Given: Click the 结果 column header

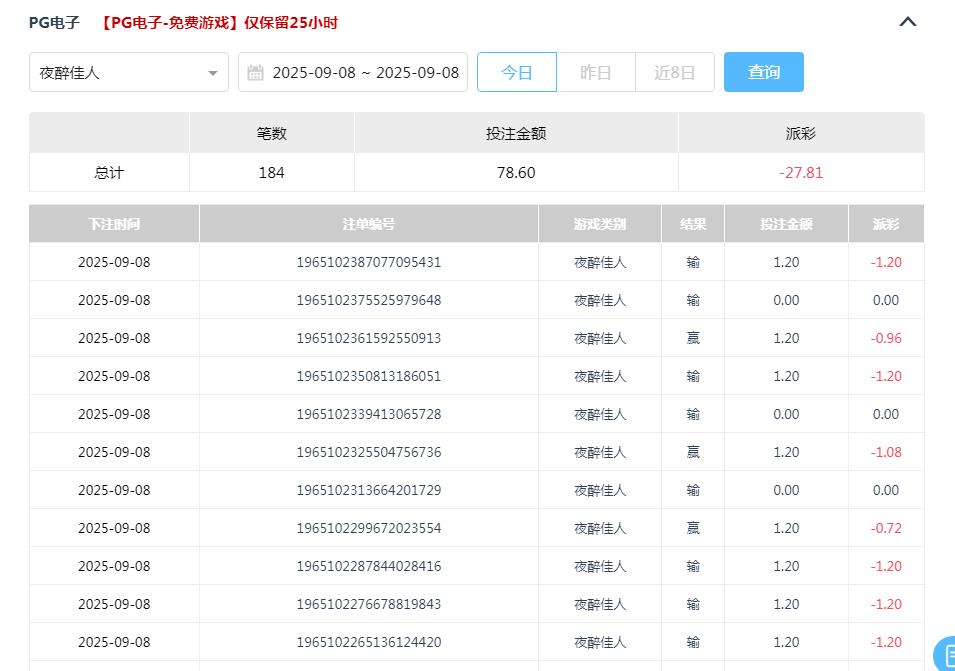Looking at the screenshot, I should pyautogui.click(x=693, y=223).
